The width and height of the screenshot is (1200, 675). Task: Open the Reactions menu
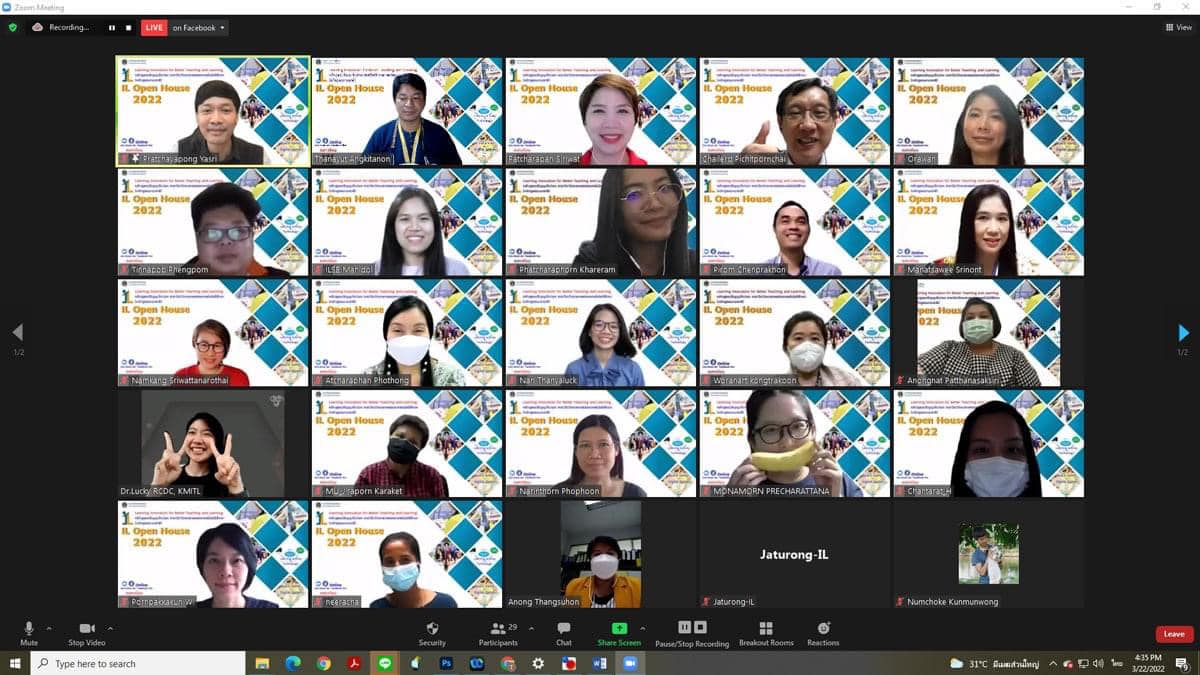(x=823, y=629)
